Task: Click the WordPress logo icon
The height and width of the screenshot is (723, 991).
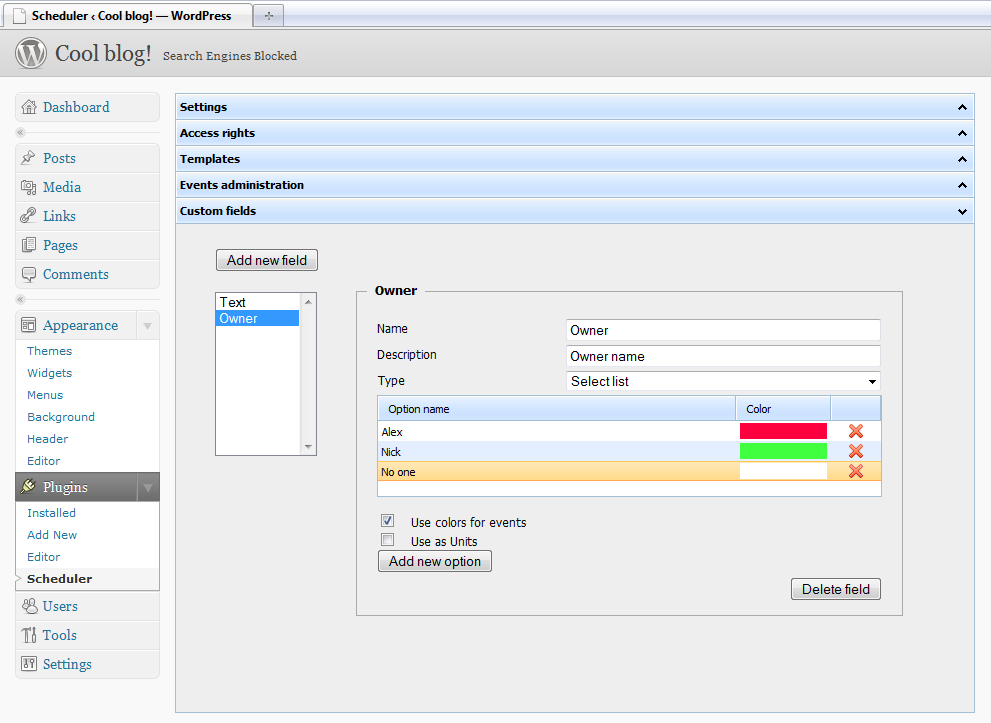Action: pos(31,53)
